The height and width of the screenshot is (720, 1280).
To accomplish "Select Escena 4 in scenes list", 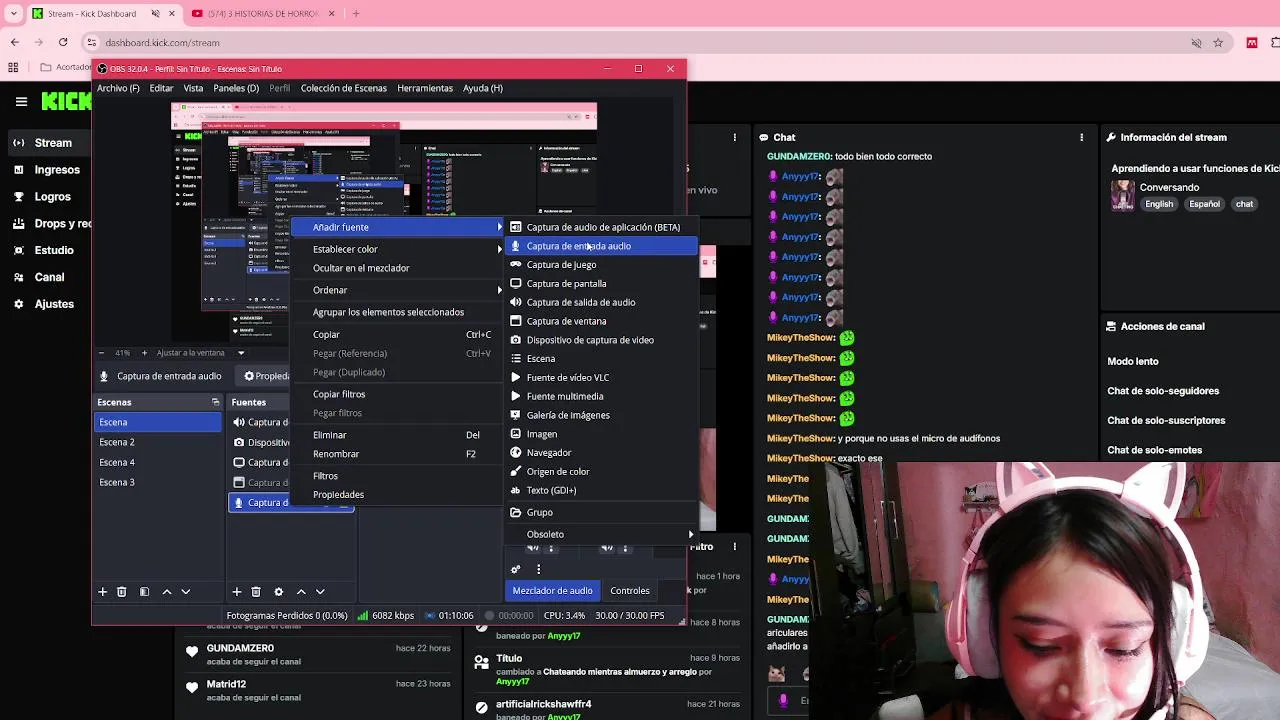I will [158, 462].
